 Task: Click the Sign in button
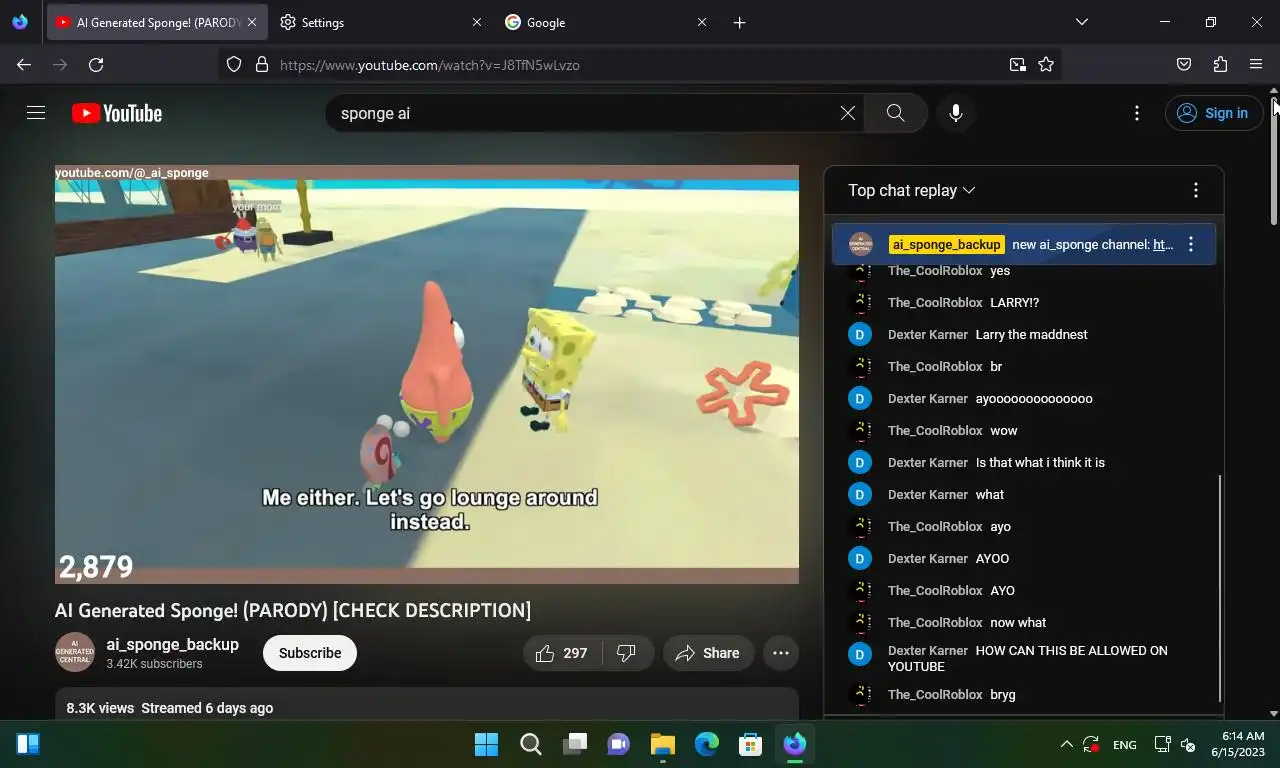[x=1212, y=113]
